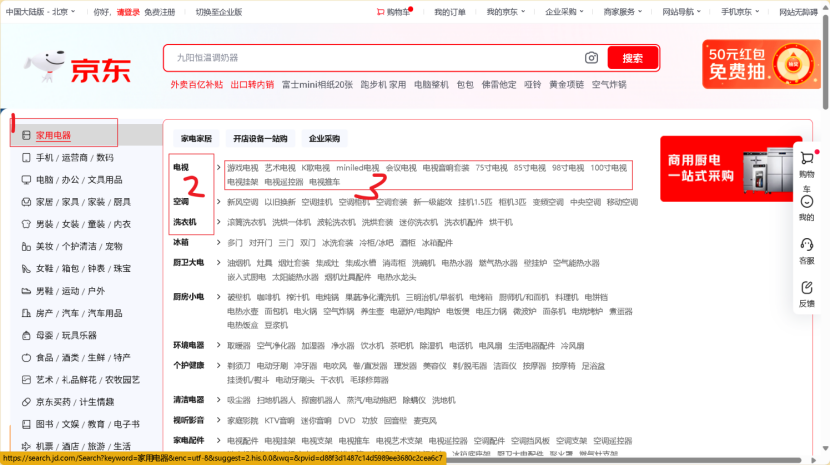The image size is (831, 465).
Task: Open the right sidebar shopping cart icon
Action: [x=807, y=158]
